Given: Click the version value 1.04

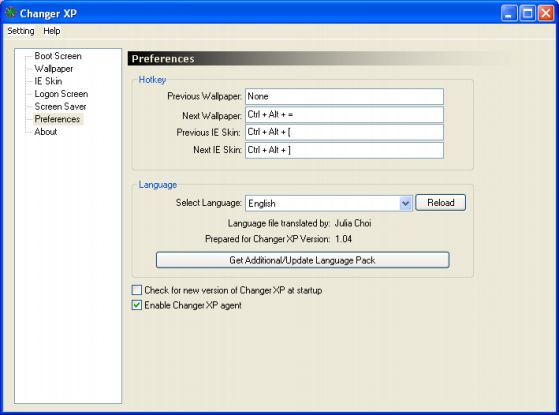Looking at the screenshot, I should pos(344,239).
